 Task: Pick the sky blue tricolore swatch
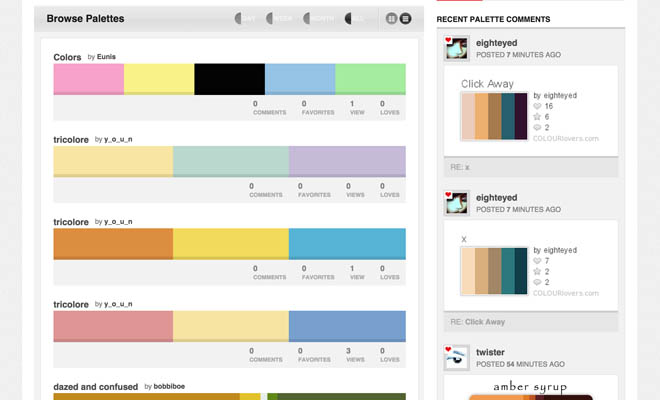click(347, 244)
